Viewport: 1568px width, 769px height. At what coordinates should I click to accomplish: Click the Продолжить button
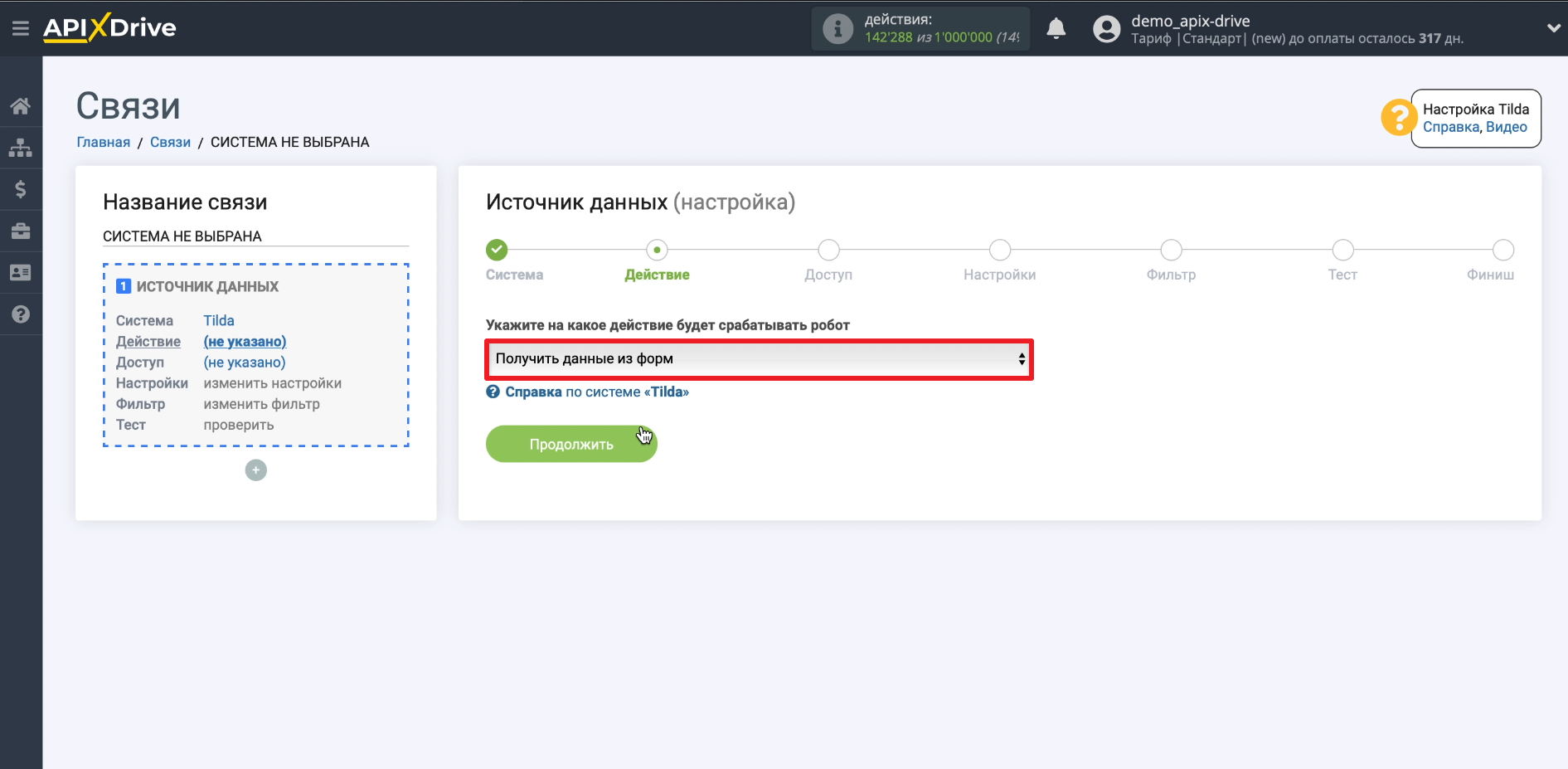tap(571, 444)
